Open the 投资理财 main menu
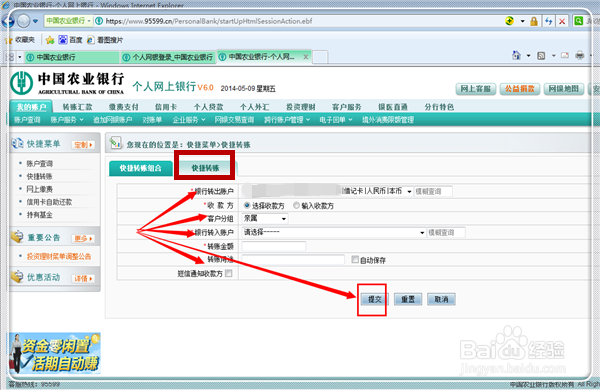The height and width of the screenshot is (390, 600). [x=301, y=107]
